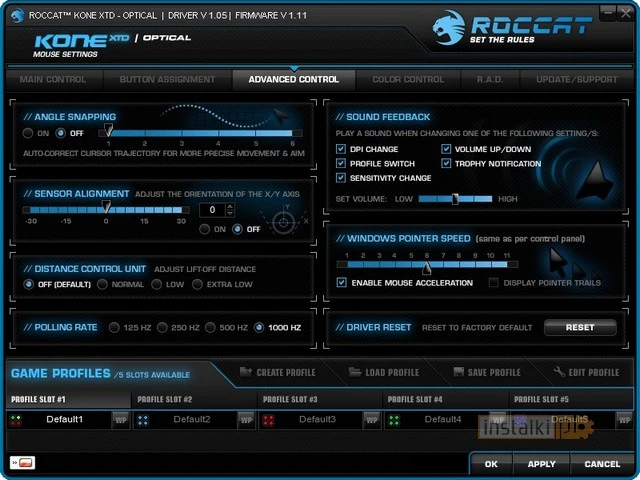The height and width of the screenshot is (480, 640).
Task: Click the WP button next to Default3
Action: [x=371, y=420]
